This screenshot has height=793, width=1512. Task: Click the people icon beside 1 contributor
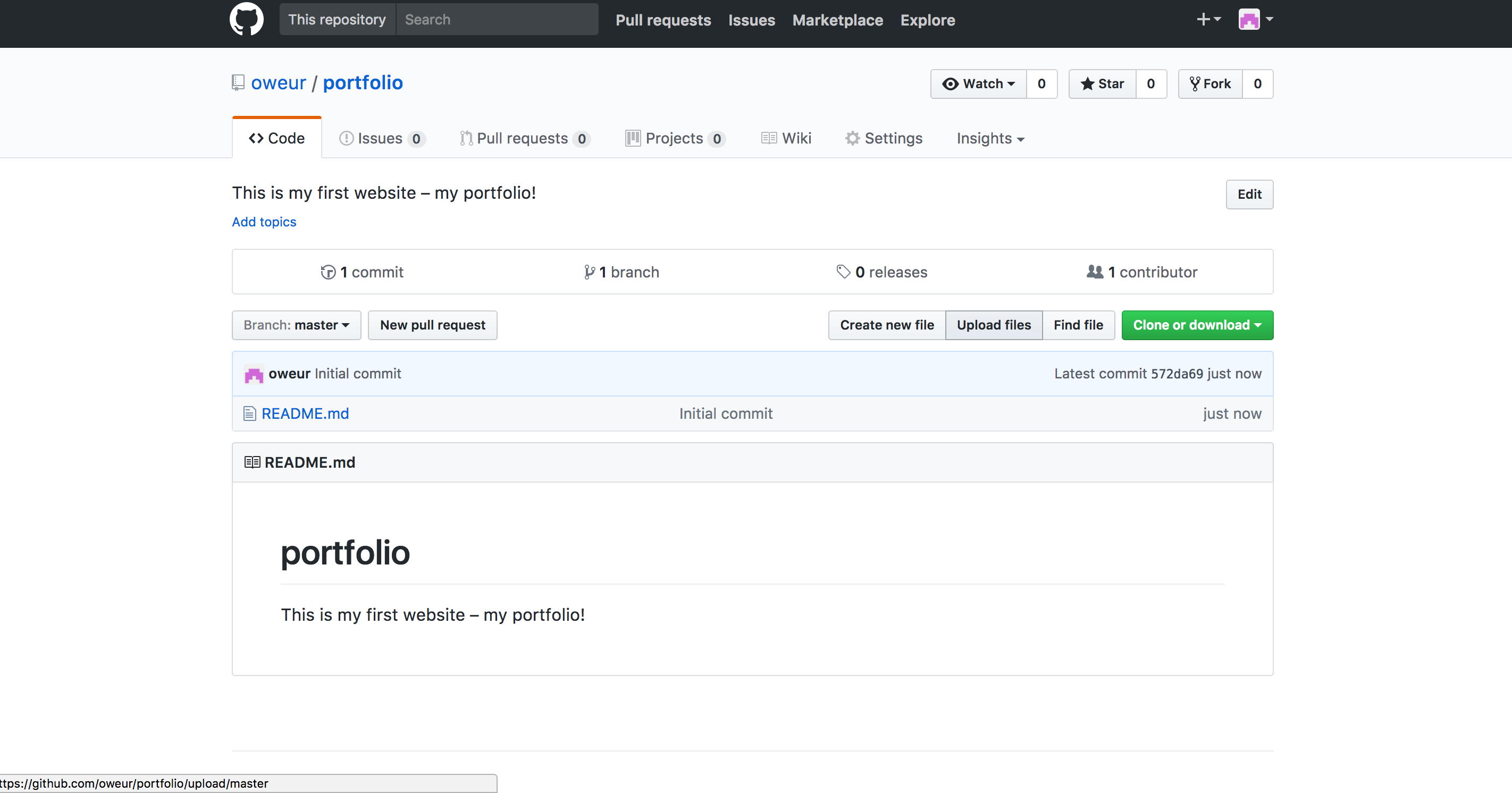point(1095,272)
